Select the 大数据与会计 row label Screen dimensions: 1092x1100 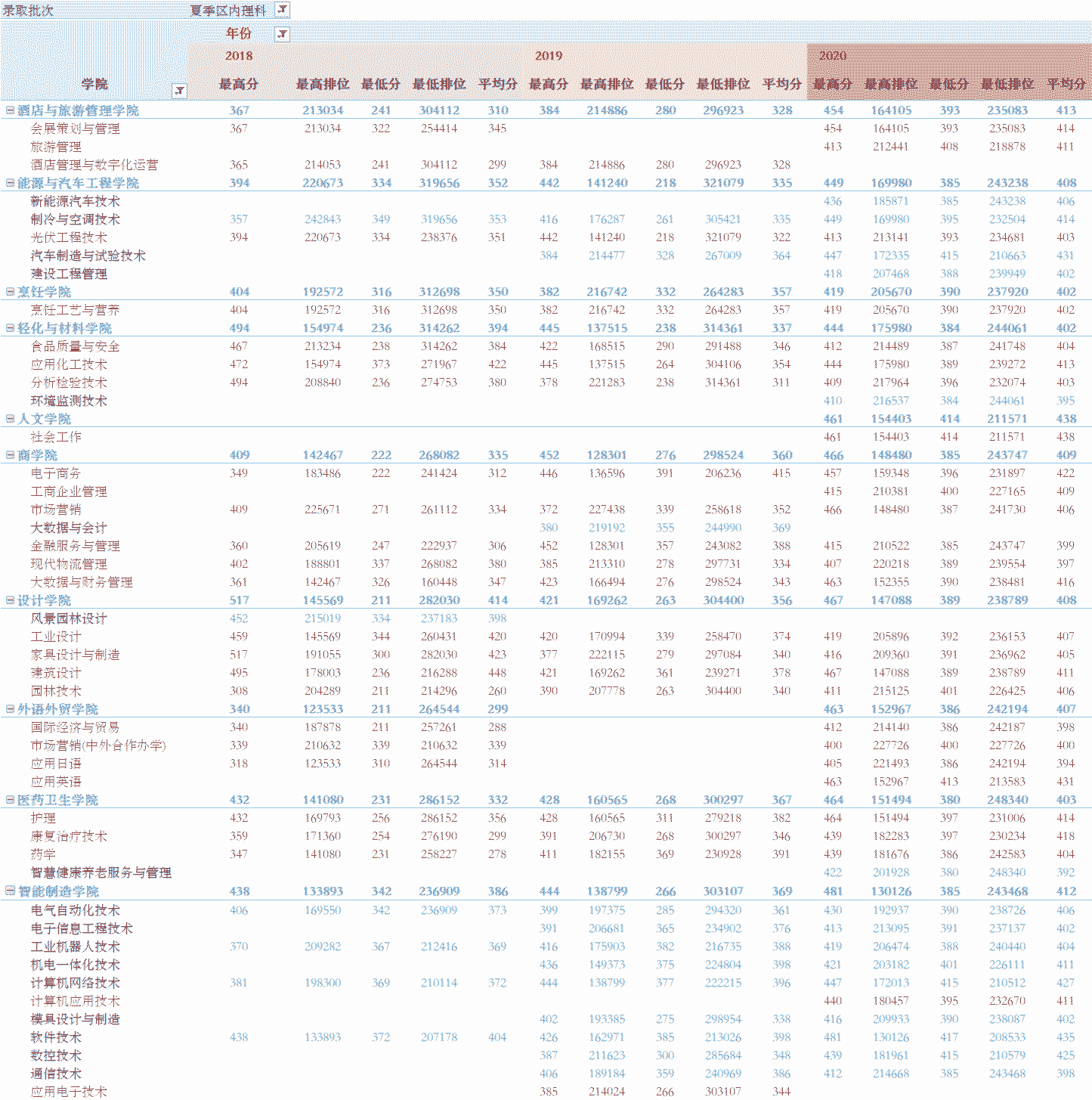[69, 528]
